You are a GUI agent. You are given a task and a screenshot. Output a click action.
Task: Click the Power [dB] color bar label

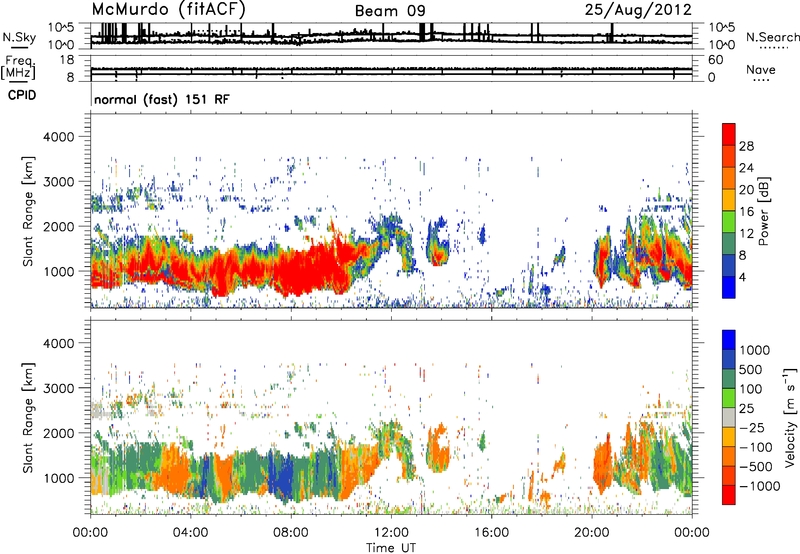click(763, 211)
